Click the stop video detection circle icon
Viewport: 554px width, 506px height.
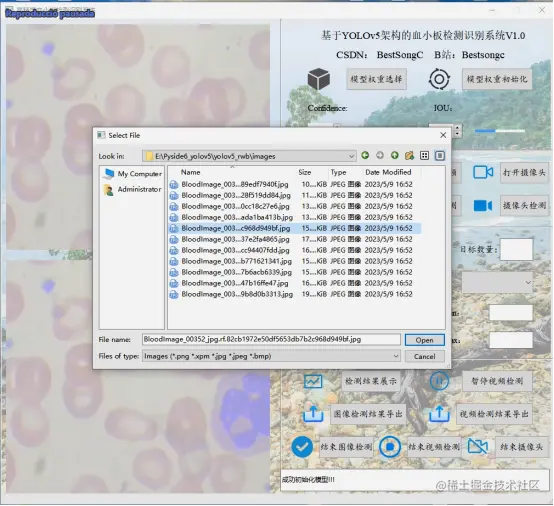tap(390, 447)
